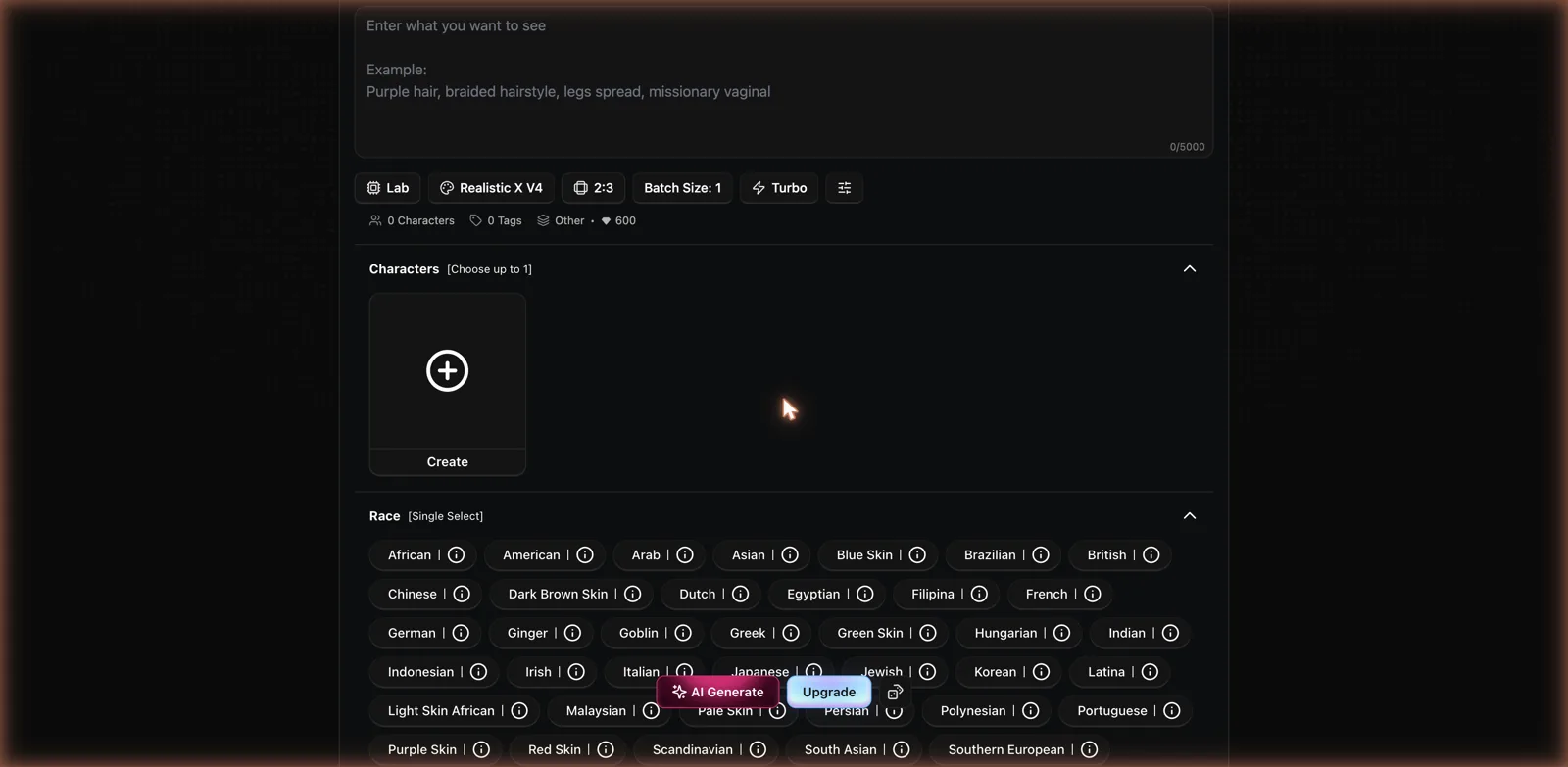Select the Portuguese race tag
Screen dimensions: 1568x767
(x=1112, y=711)
